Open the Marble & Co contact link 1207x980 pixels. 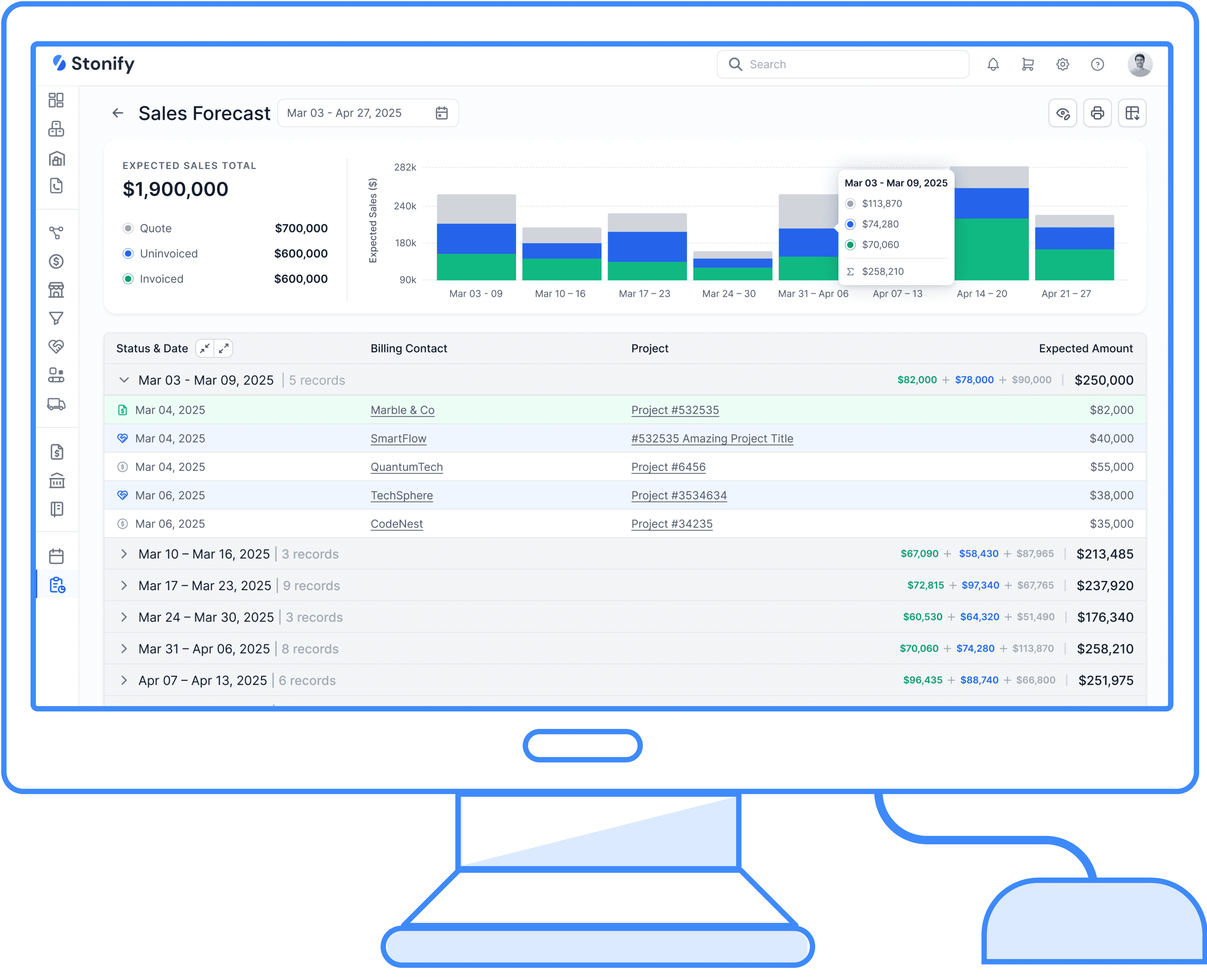click(x=402, y=410)
